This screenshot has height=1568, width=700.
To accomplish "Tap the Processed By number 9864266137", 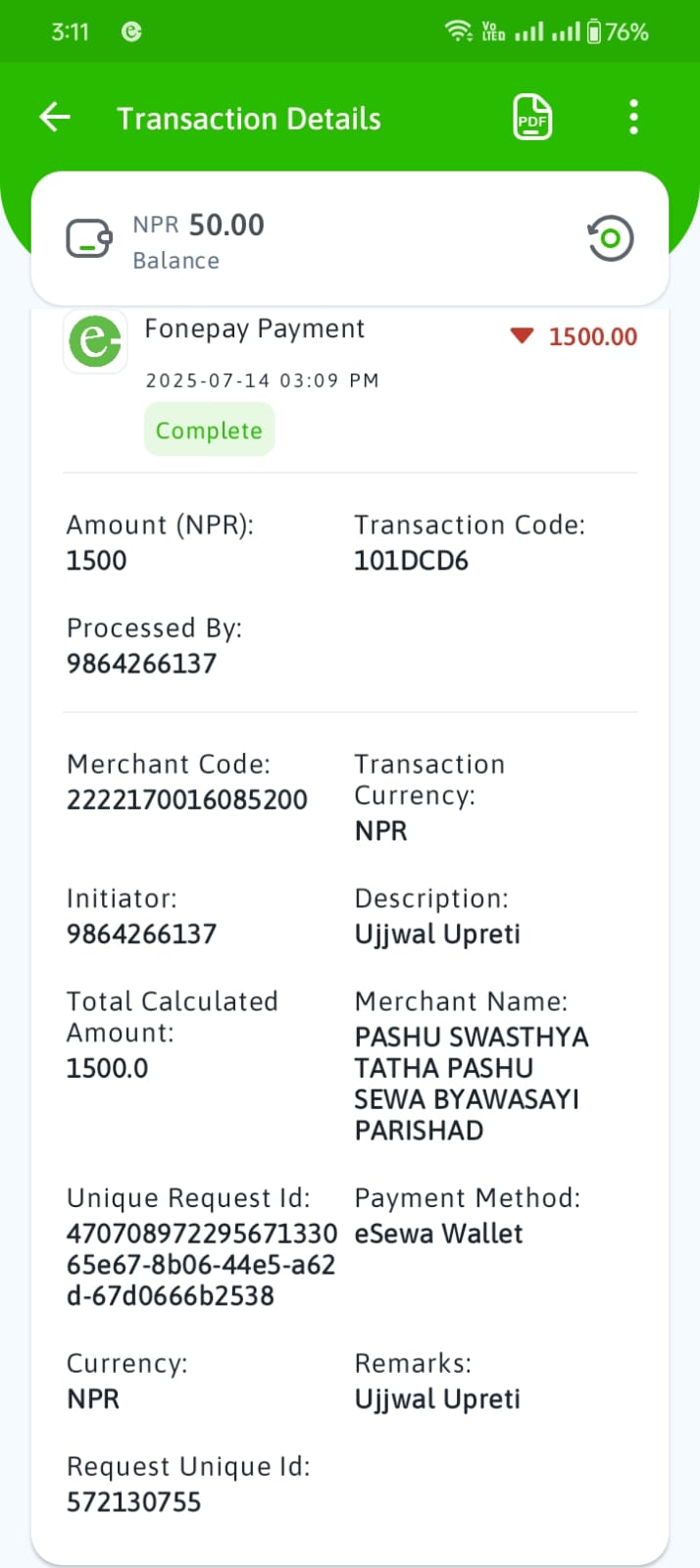I will [141, 664].
